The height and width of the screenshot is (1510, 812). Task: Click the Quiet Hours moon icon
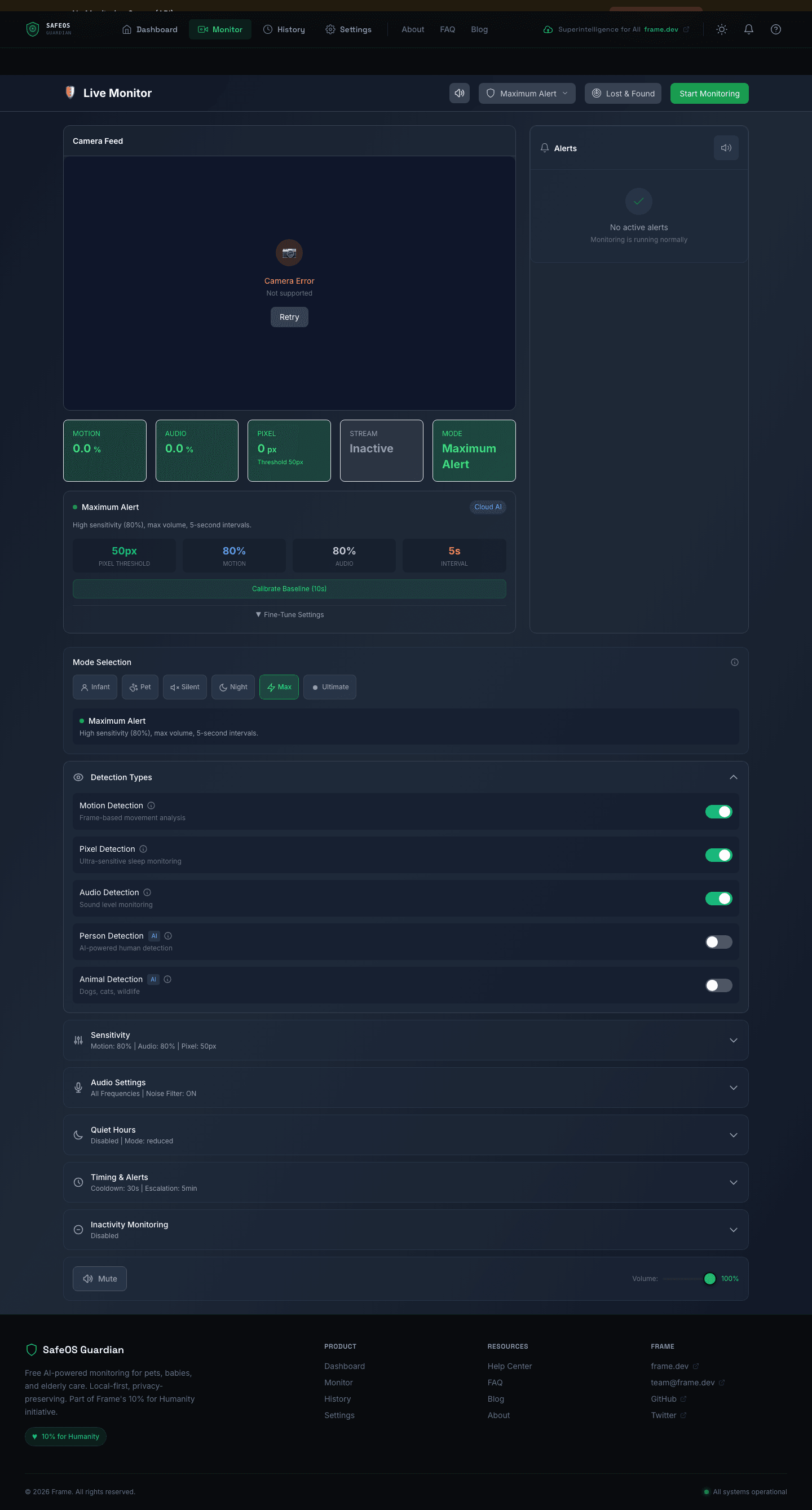(78, 1135)
